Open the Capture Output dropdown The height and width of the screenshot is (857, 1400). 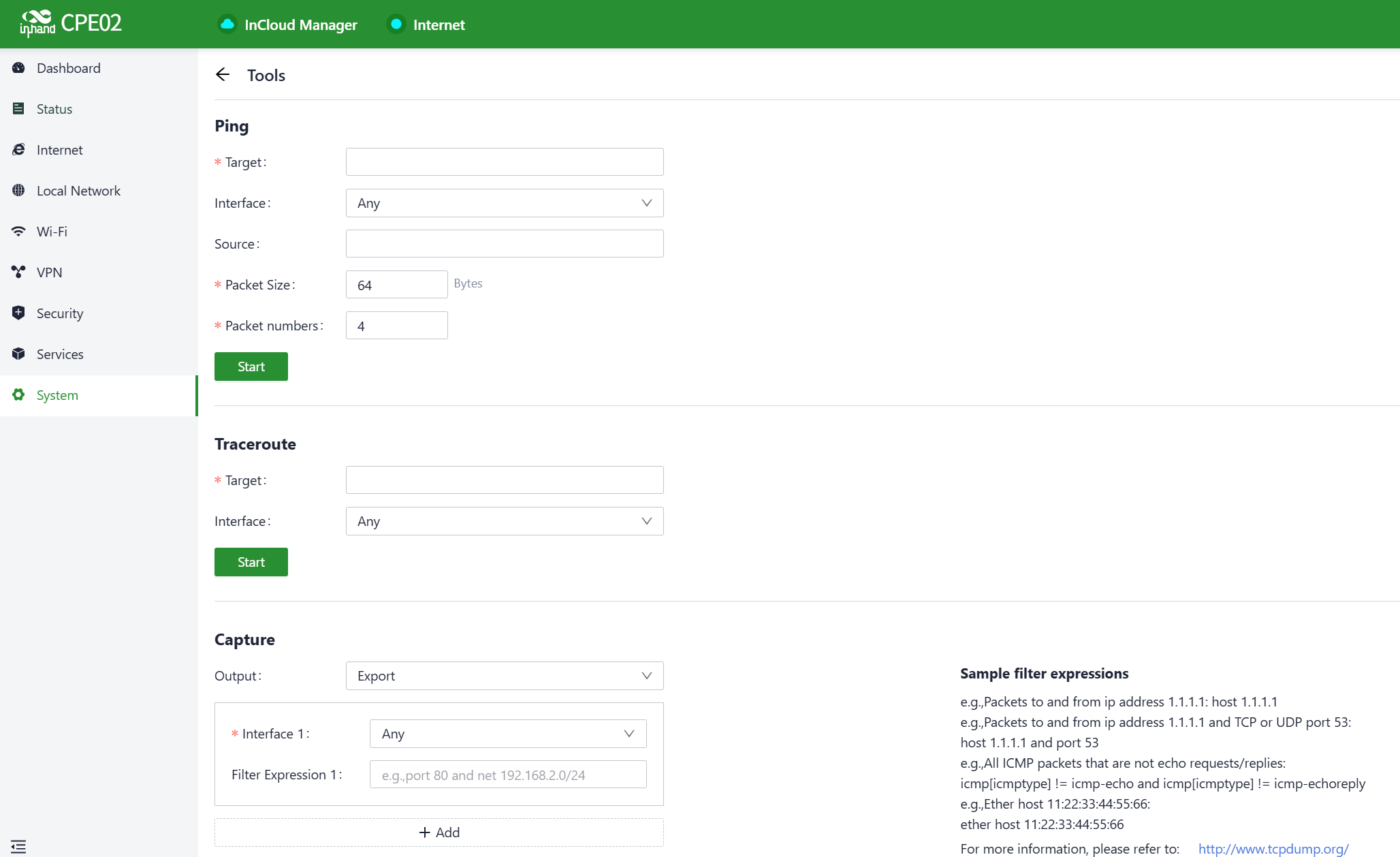pyautogui.click(x=504, y=676)
